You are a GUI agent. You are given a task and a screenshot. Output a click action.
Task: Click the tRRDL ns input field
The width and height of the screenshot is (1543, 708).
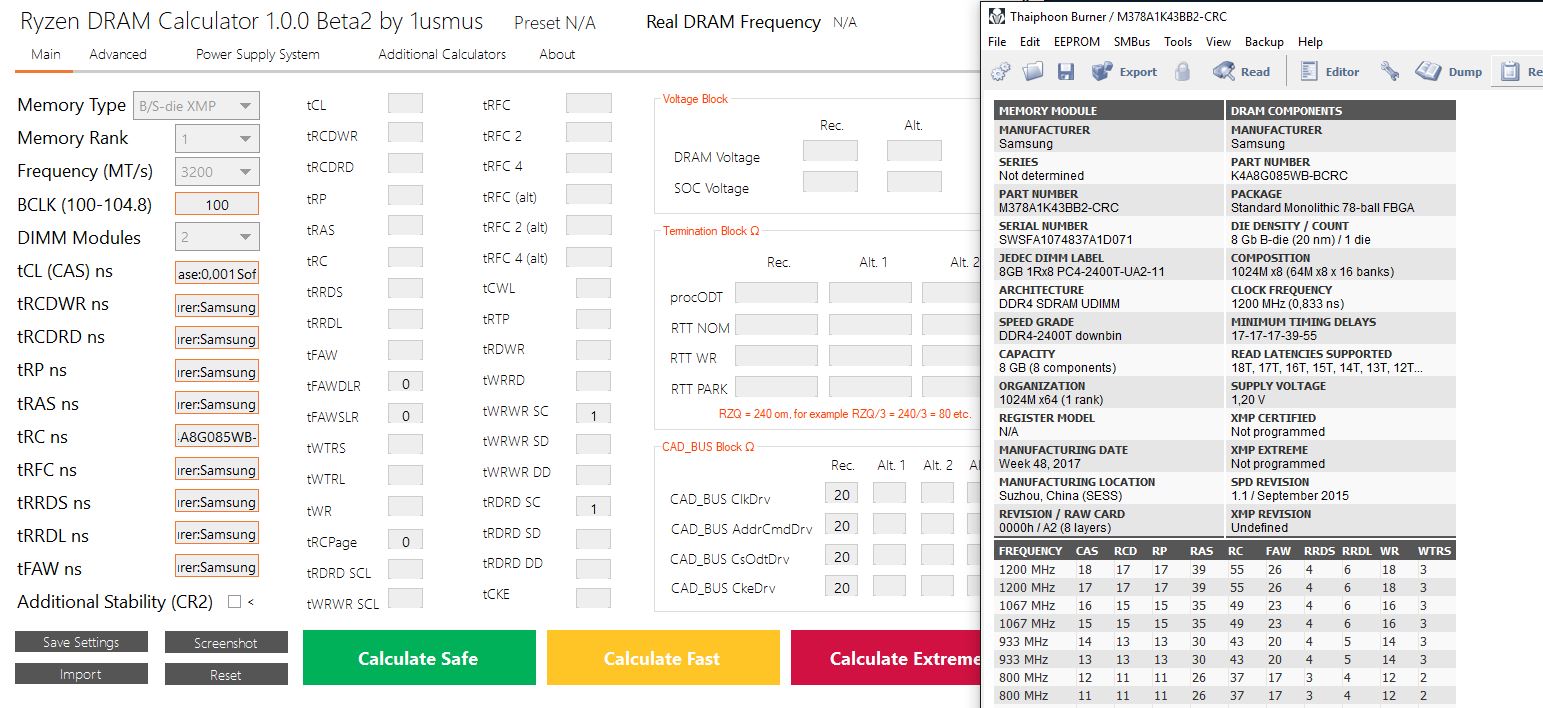(217, 534)
